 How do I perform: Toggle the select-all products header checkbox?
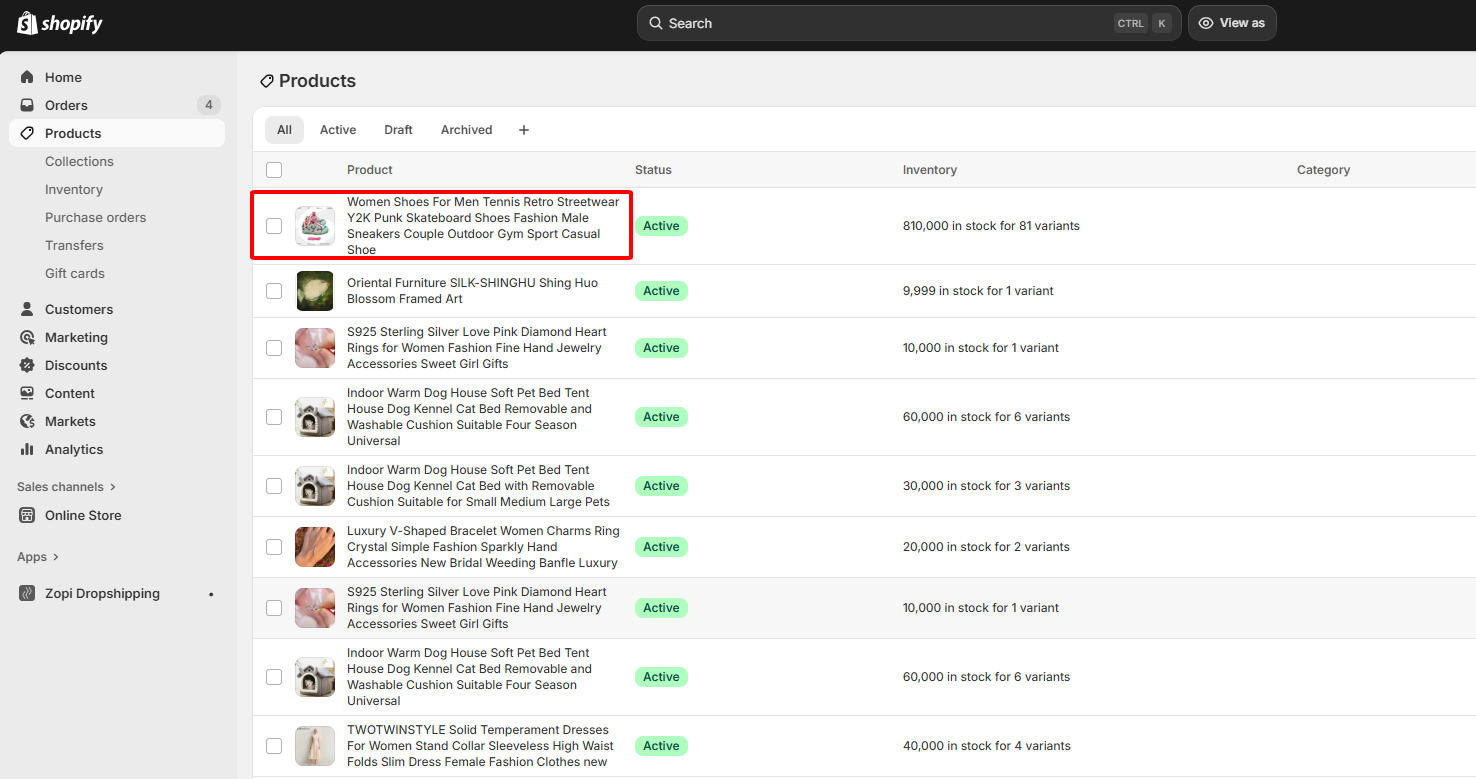(274, 170)
